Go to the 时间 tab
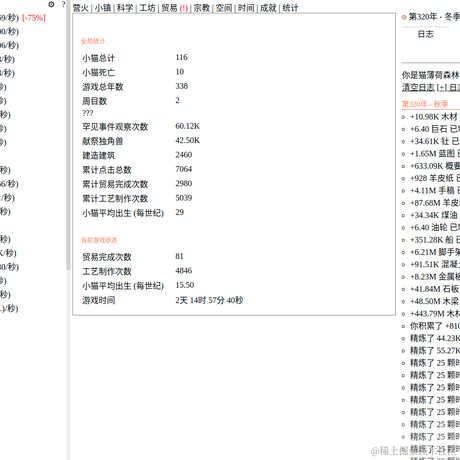Image resolution: width=460 pixels, height=460 pixels. [x=246, y=8]
